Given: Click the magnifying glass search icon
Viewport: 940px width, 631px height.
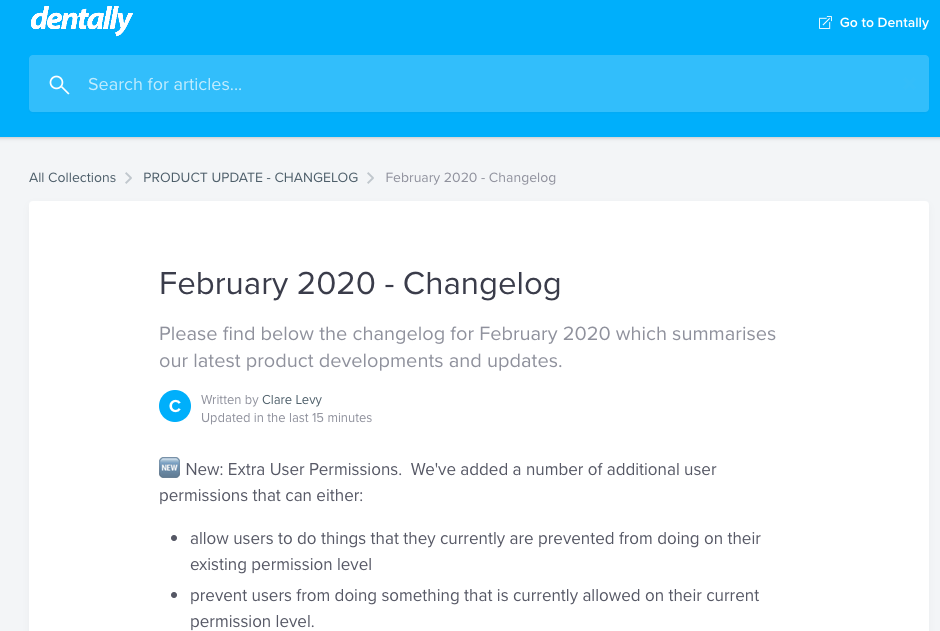Looking at the screenshot, I should point(59,84).
